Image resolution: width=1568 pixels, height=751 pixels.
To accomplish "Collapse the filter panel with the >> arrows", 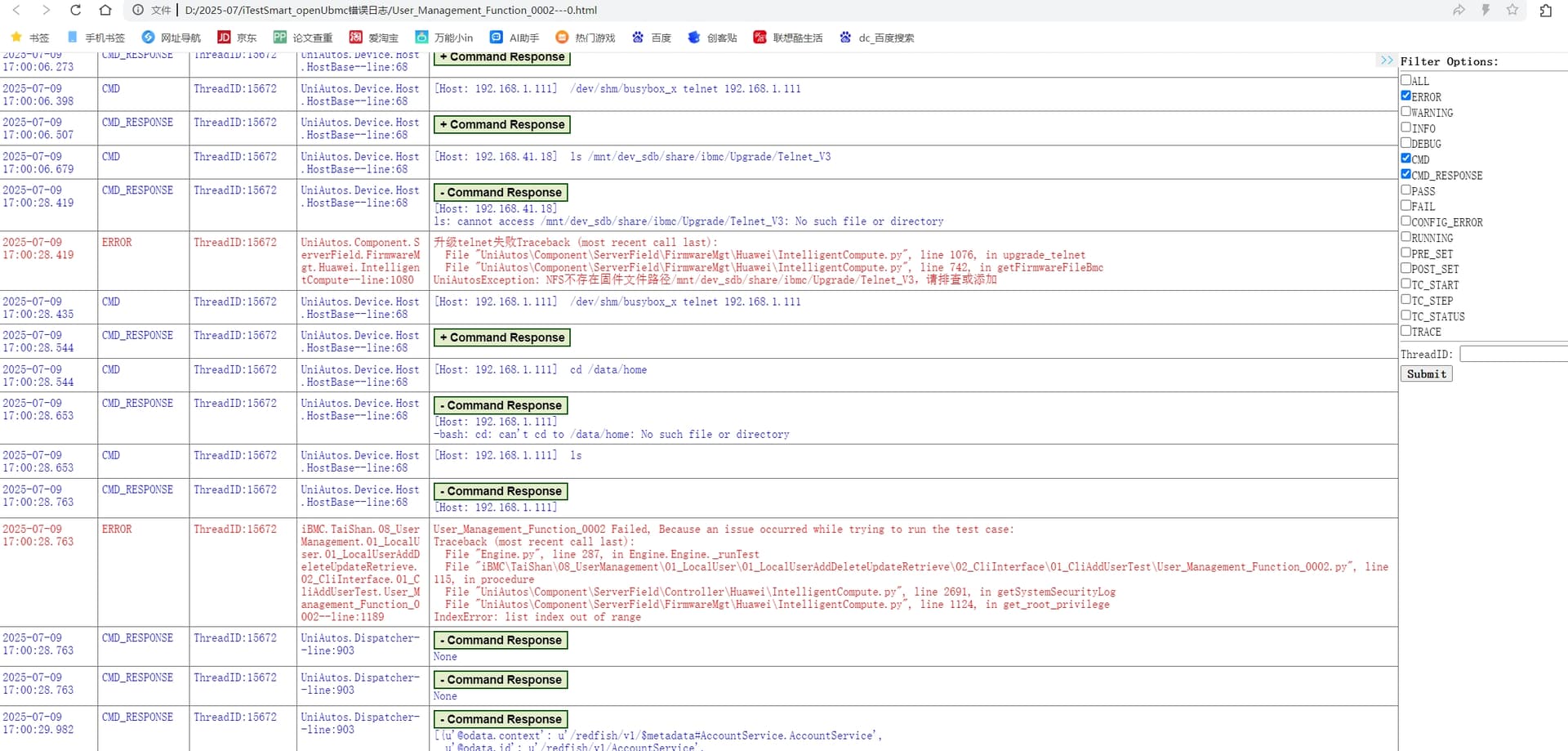I will tap(1386, 60).
